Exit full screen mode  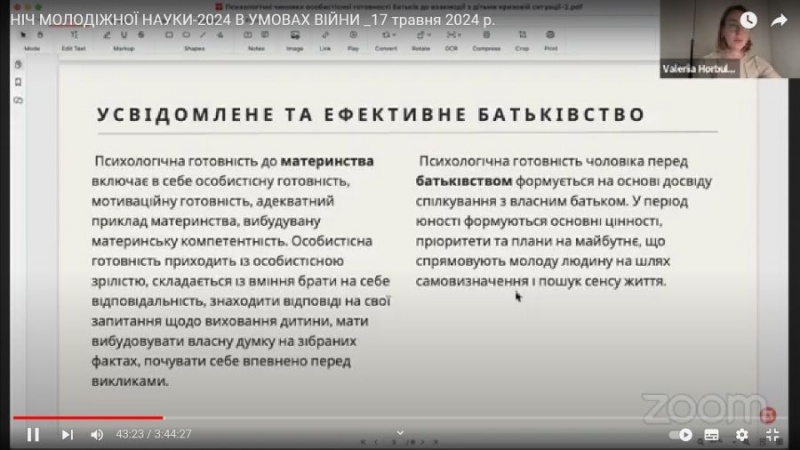(772, 435)
